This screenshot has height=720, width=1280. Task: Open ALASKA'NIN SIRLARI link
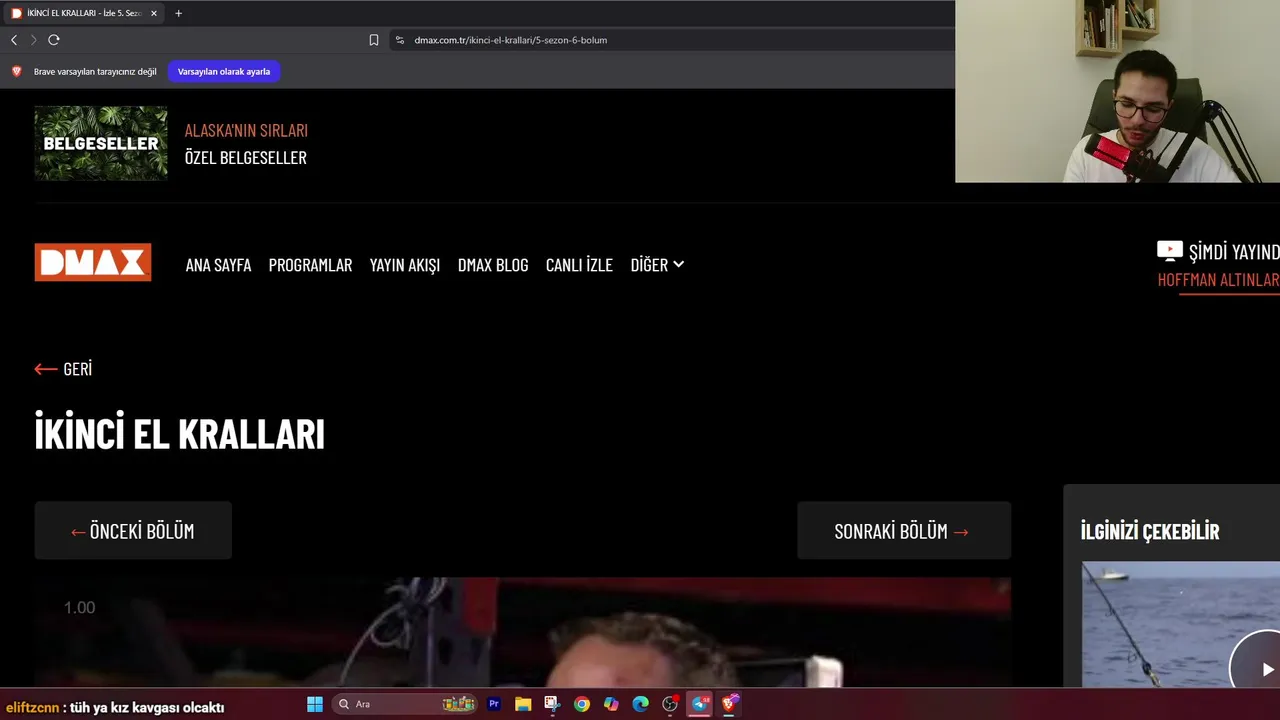246,130
